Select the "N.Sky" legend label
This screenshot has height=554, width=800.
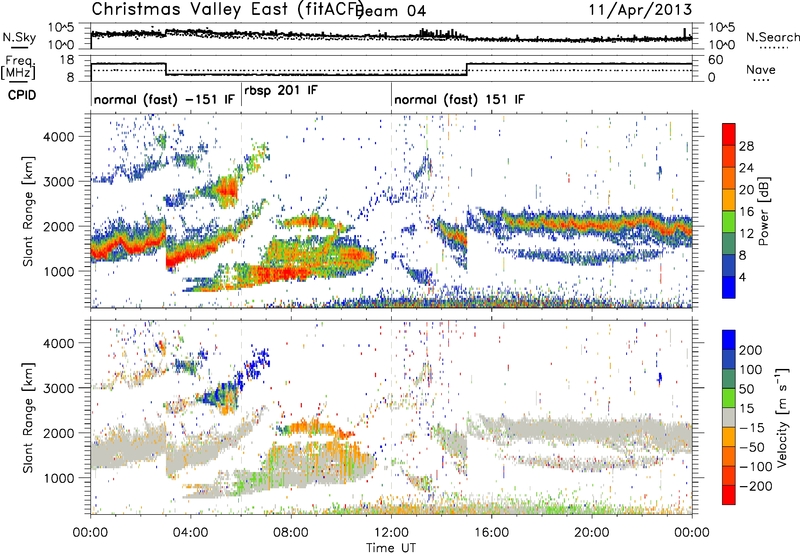point(19,37)
